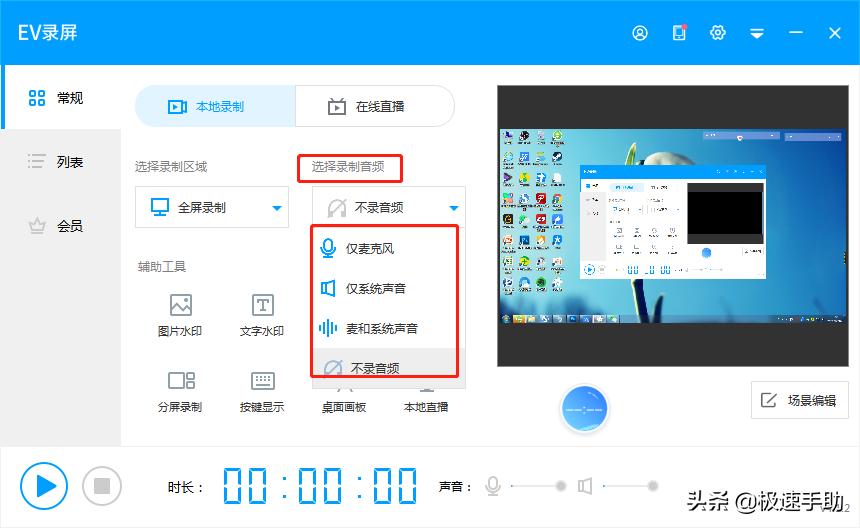Start recording with the play button

click(x=44, y=486)
